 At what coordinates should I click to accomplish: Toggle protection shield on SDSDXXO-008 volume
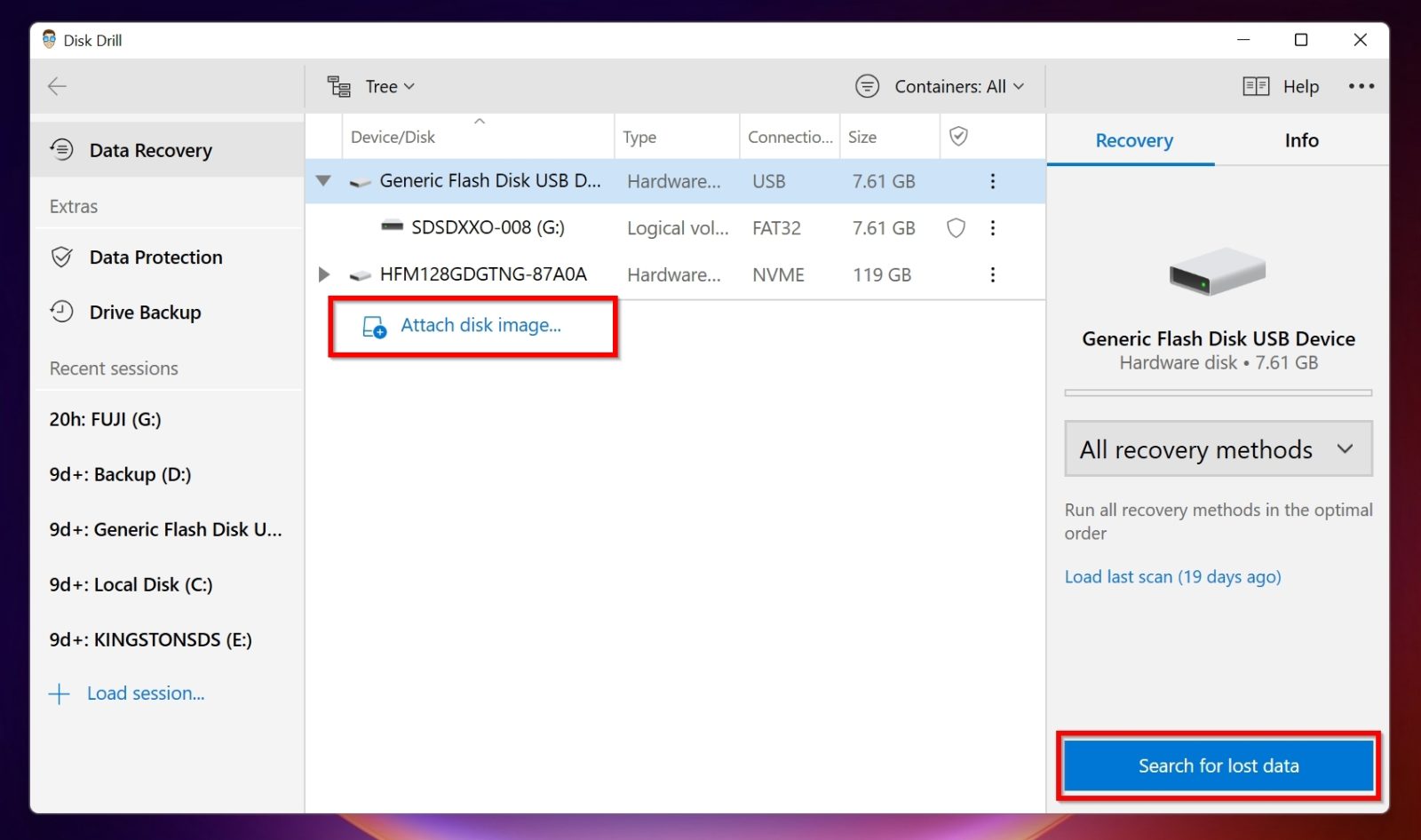pos(956,228)
